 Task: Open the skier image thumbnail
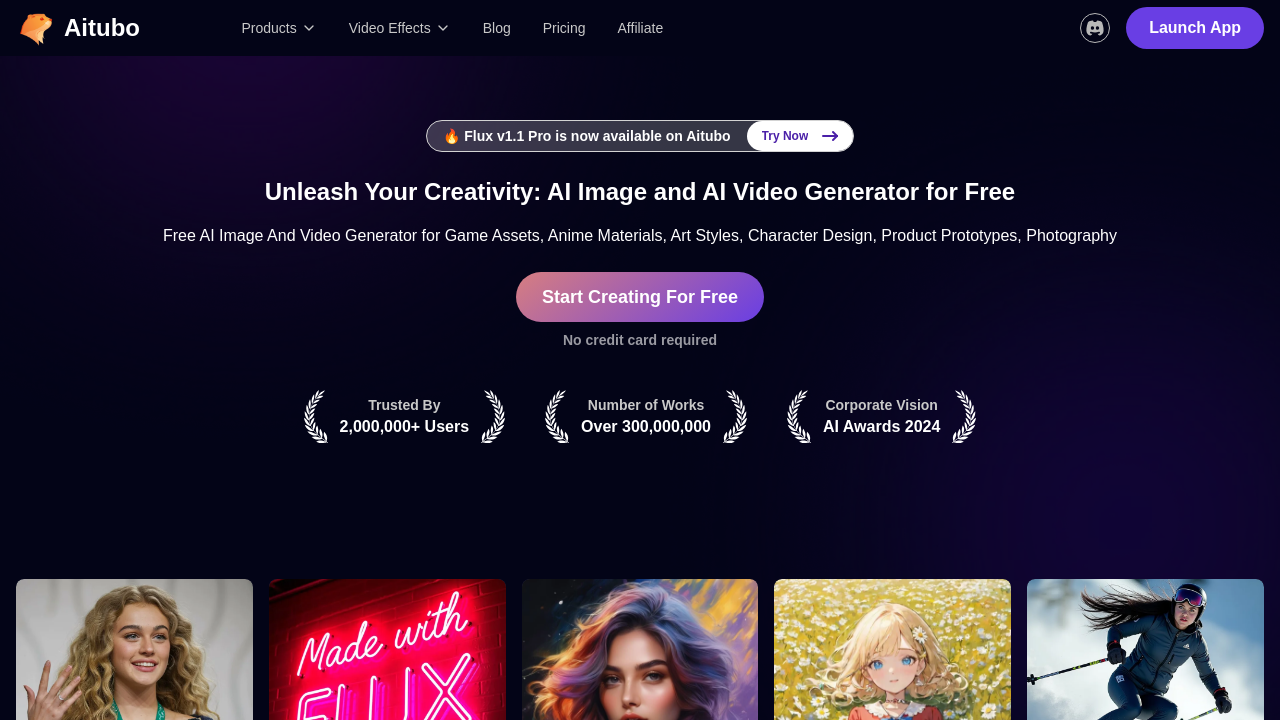tap(1145, 650)
